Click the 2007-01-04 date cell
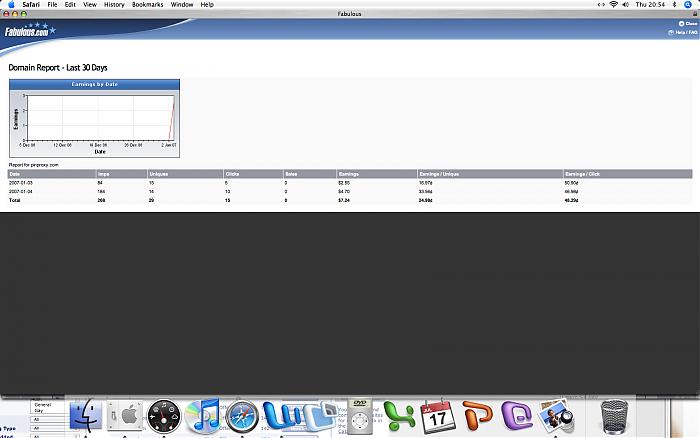 tap(21, 192)
